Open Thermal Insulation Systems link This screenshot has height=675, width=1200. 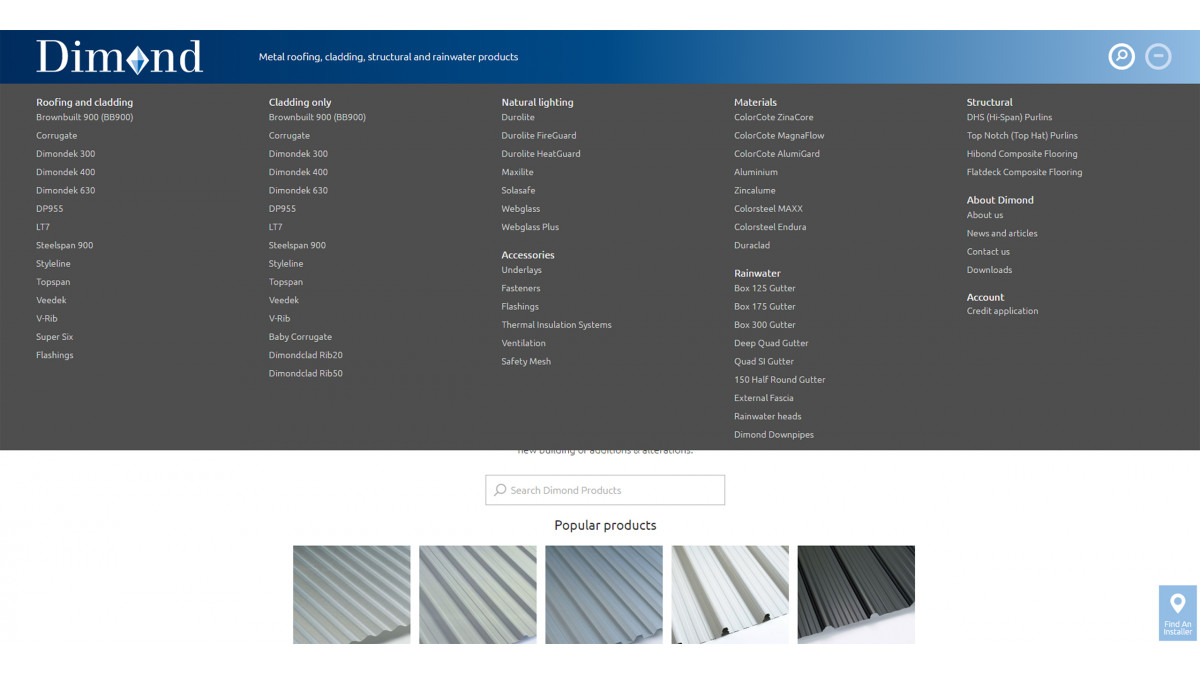pos(556,325)
